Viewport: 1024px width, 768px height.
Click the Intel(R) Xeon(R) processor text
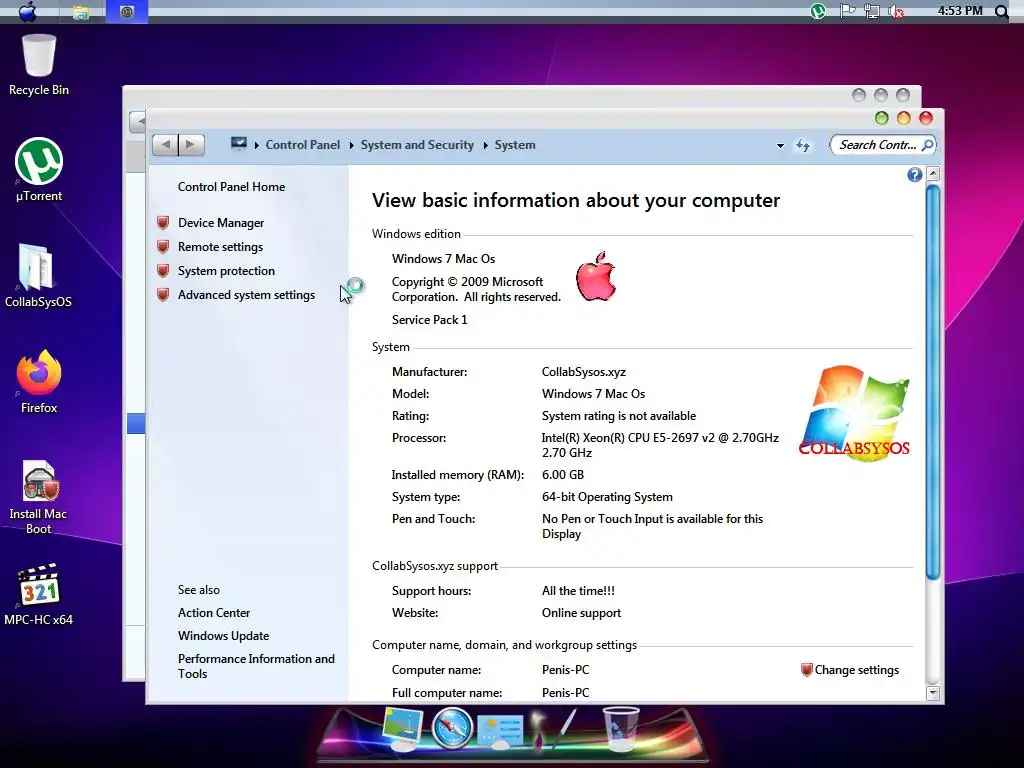tap(660, 445)
